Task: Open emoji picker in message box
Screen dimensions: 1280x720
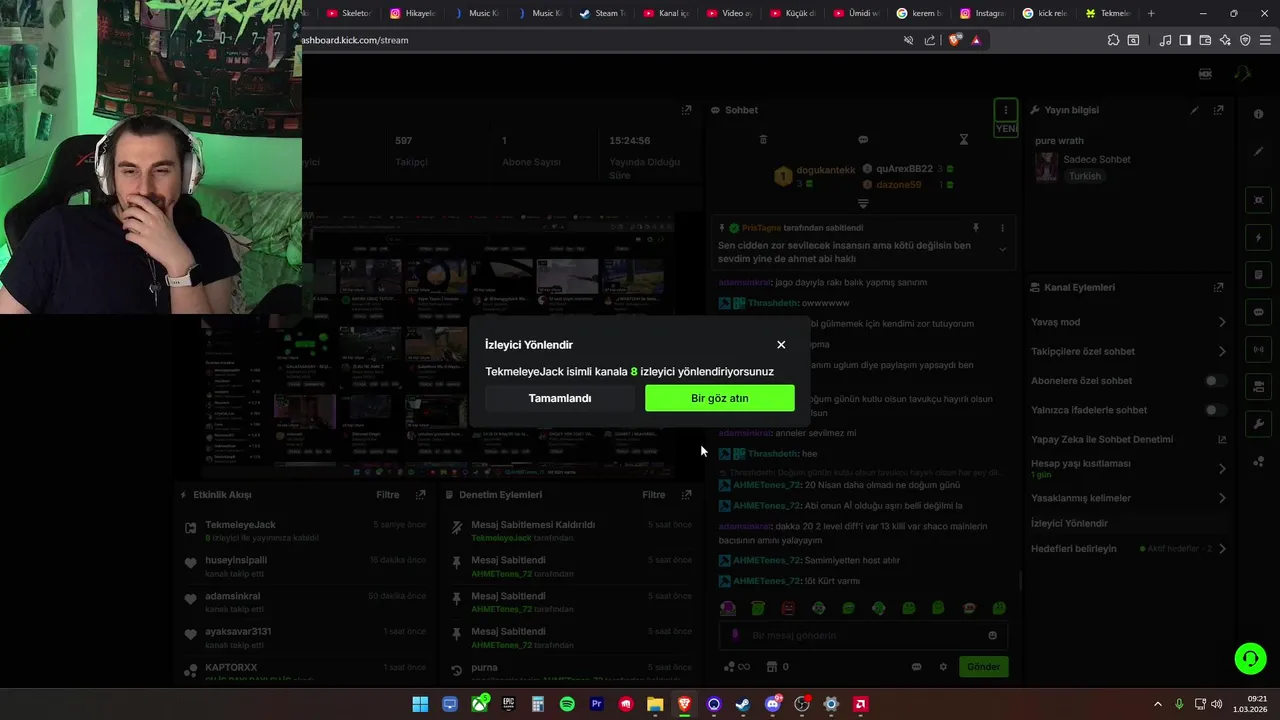Action: coord(992,635)
